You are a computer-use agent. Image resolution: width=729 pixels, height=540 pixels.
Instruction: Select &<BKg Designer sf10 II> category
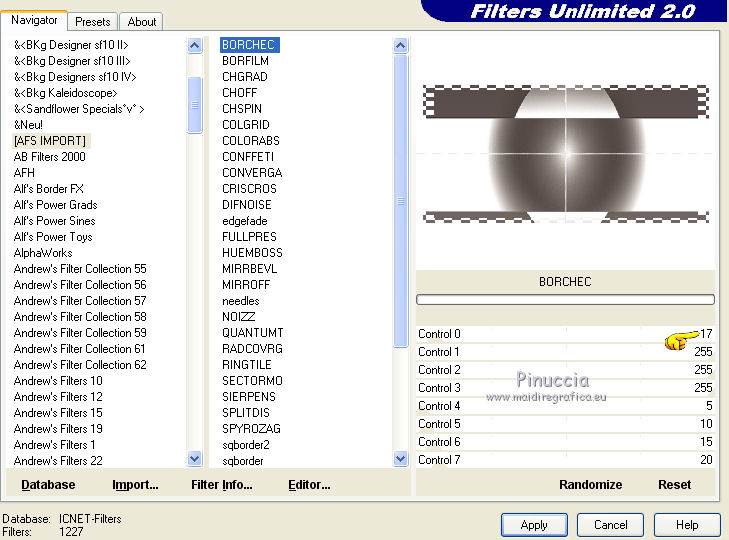71,45
